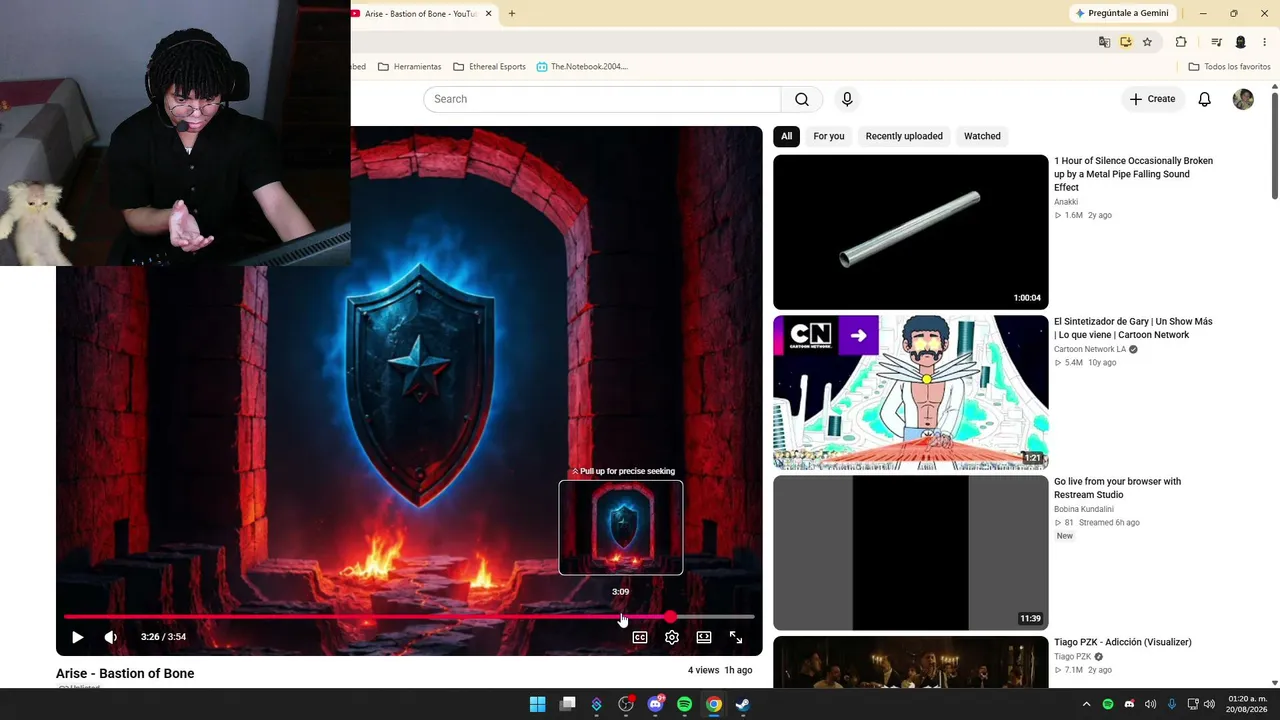This screenshot has width=1280, height=720.
Task: Open Task View on the taskbar
Action: tap(567, 704)
